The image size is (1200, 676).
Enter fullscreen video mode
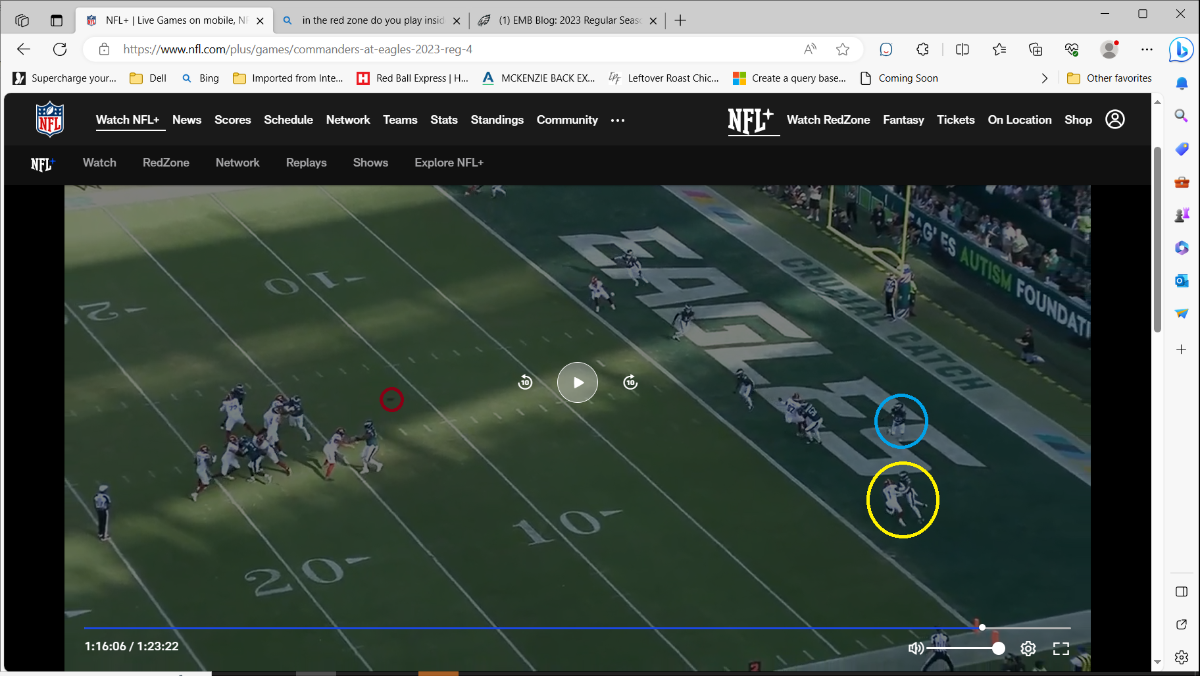[x=1061, y=648]
